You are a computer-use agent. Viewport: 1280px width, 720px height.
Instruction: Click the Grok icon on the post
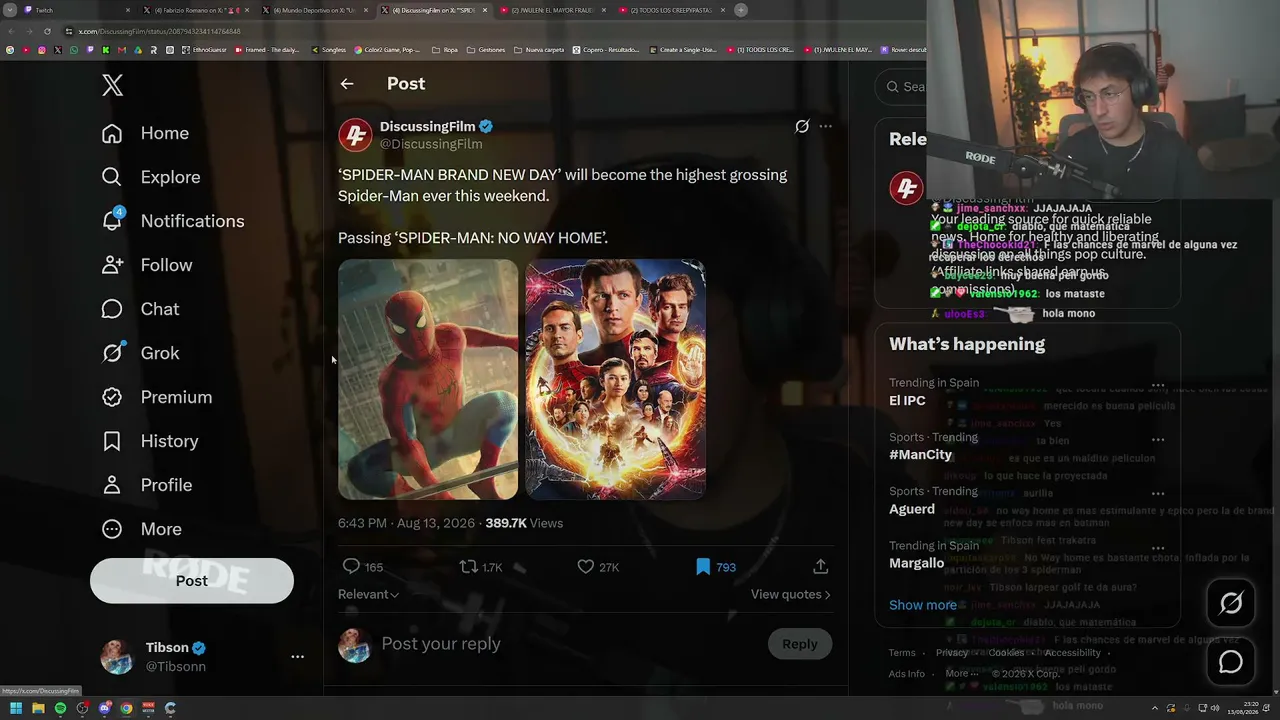(802, 126)
